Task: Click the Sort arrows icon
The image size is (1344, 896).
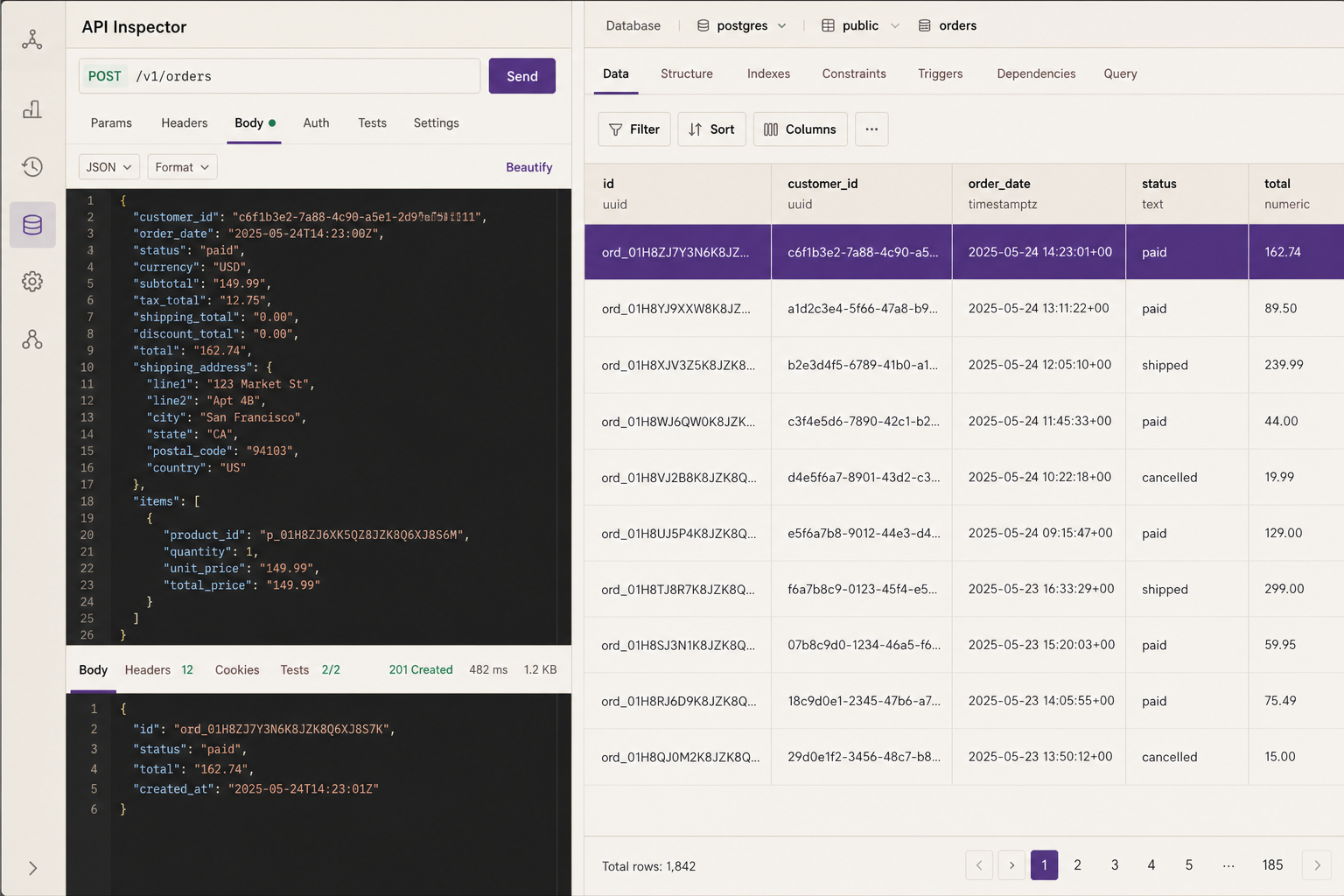Action: point(695,129)
